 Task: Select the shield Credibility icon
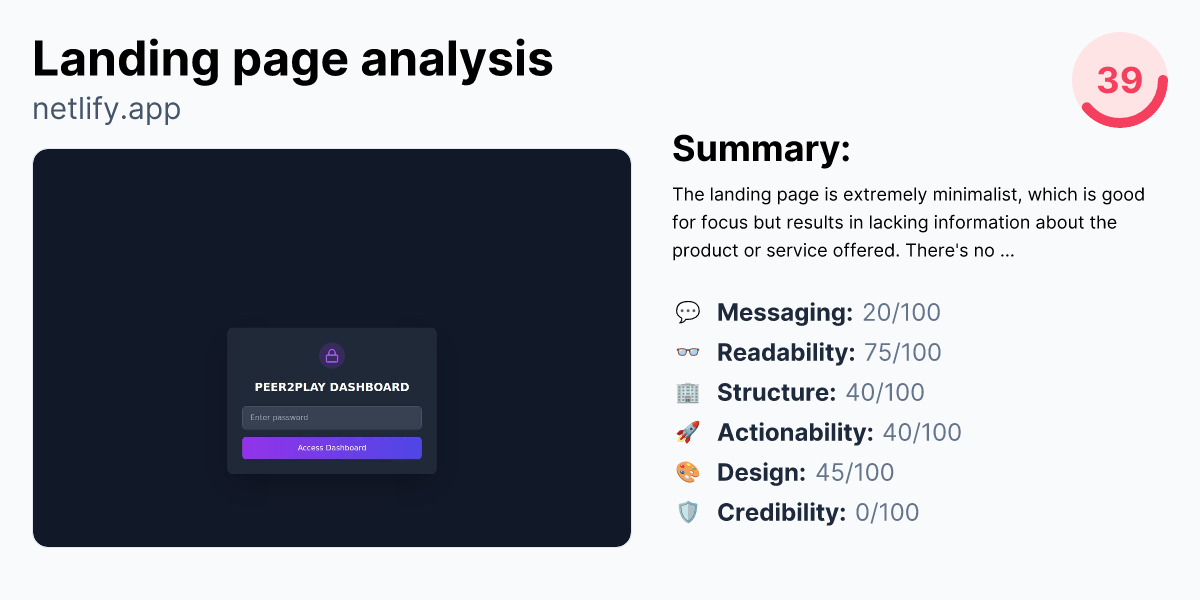coord(688,512)
